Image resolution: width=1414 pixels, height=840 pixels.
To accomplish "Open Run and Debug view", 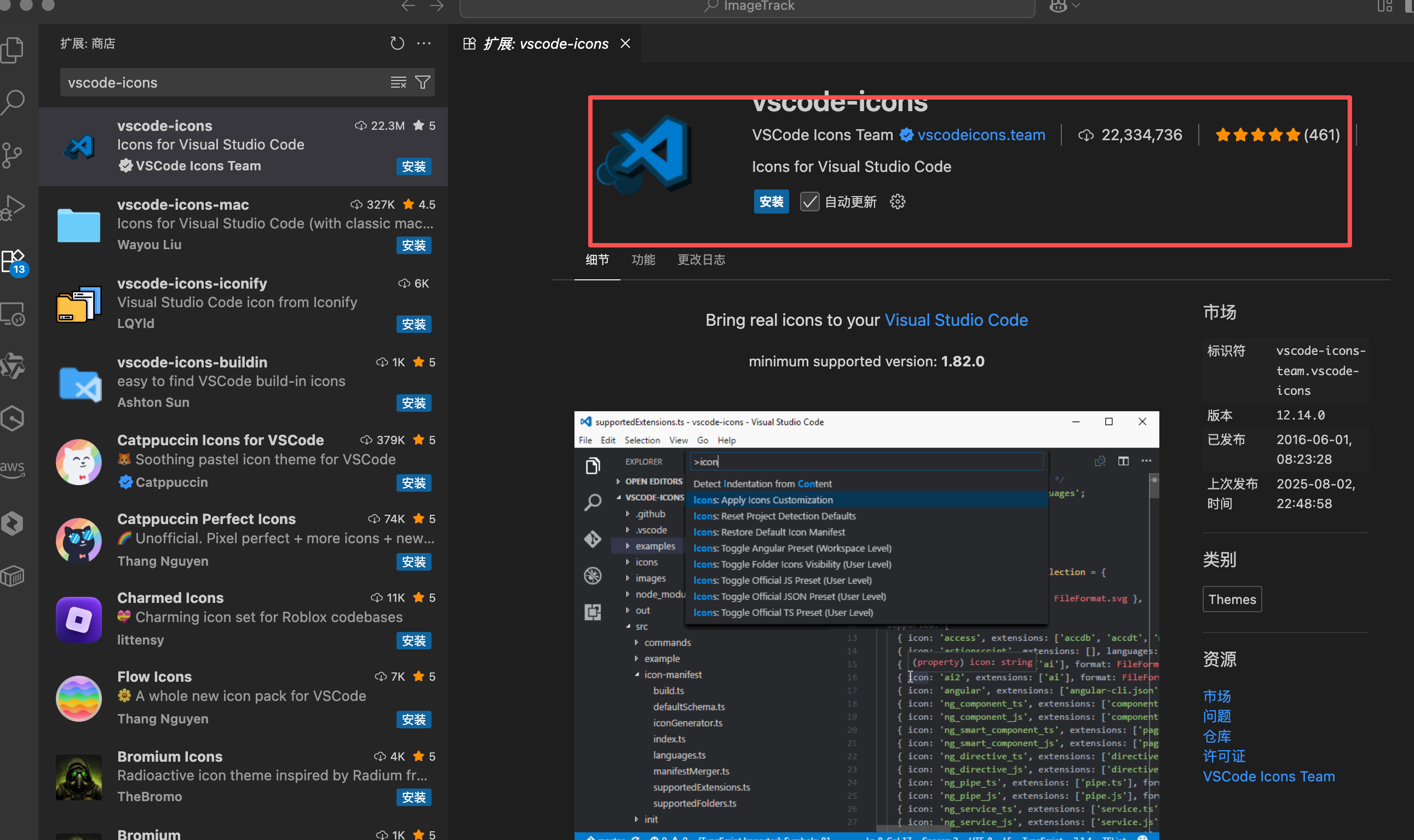I will pyautogui.click(x=13, y=207).
